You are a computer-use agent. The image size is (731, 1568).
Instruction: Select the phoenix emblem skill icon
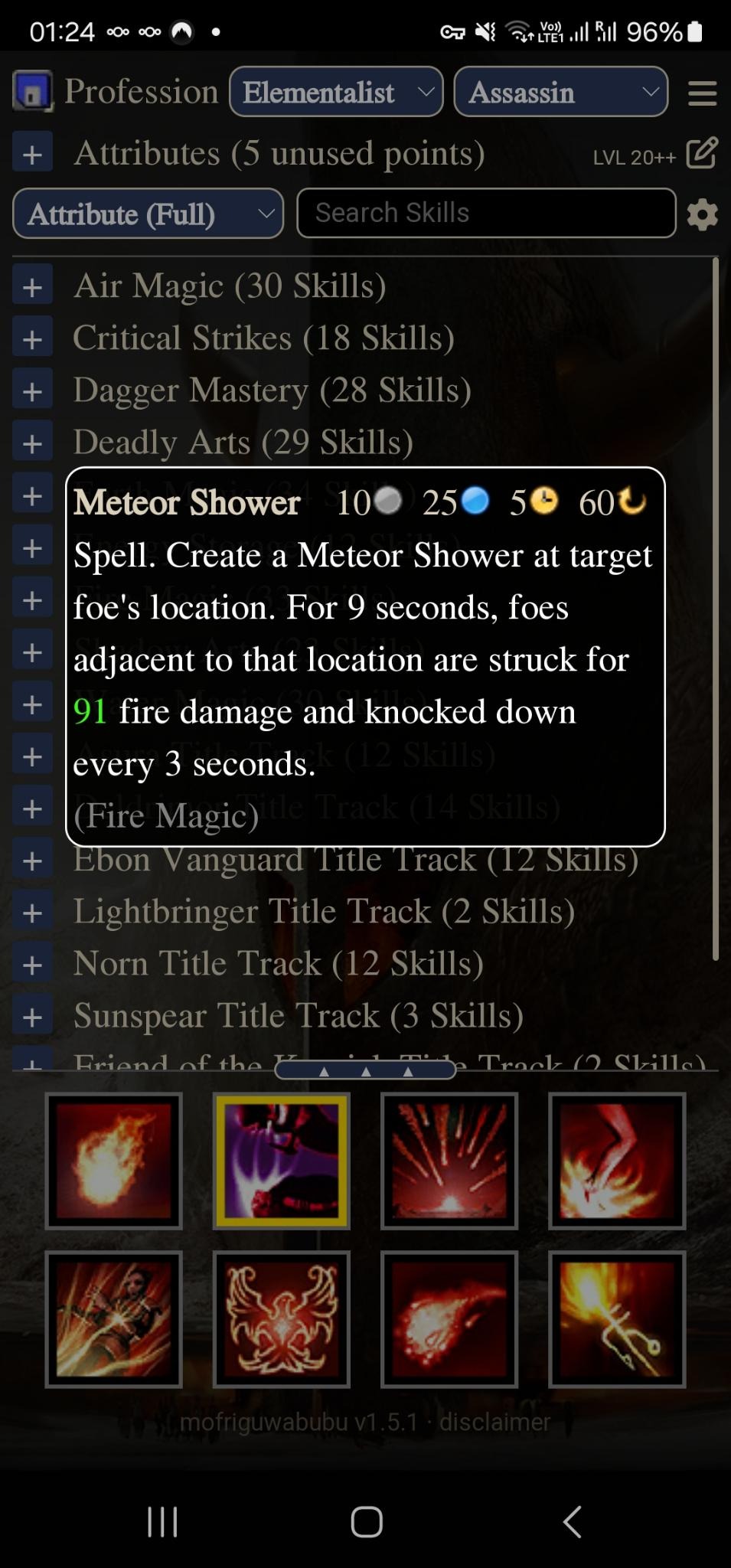coord(282,1319)
